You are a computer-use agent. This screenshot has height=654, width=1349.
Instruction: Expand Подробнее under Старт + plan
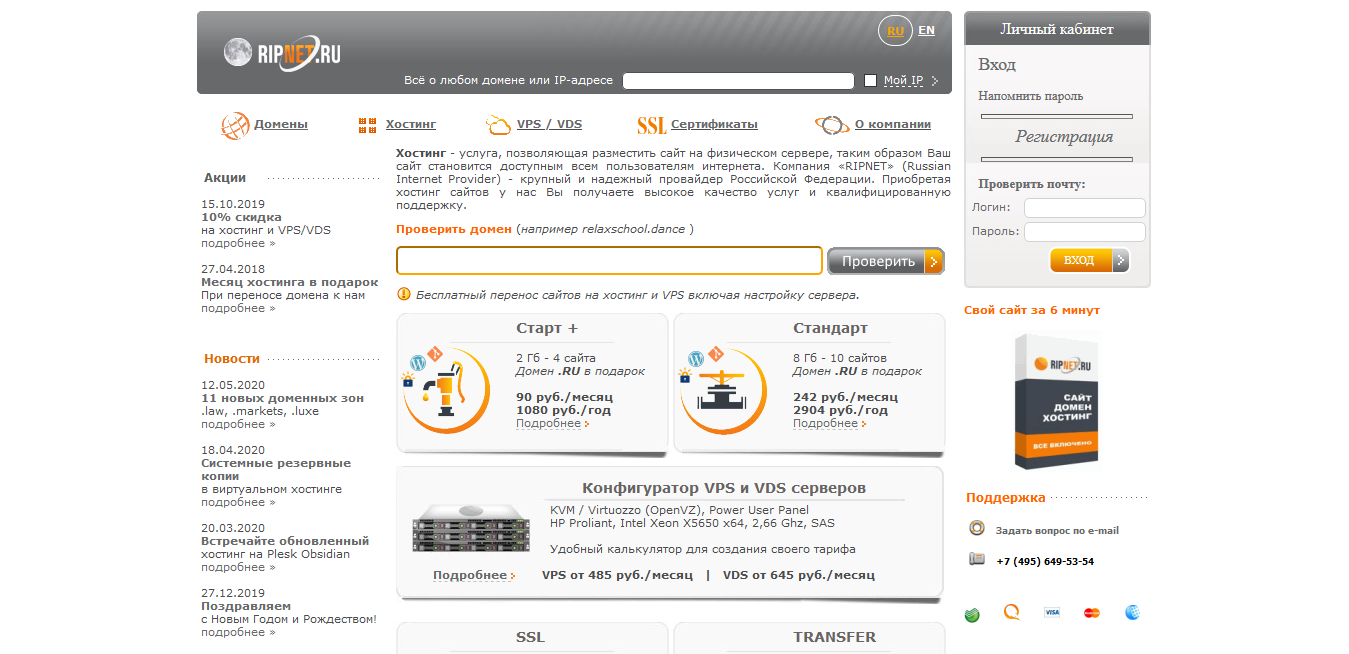[x=551, y=423]
